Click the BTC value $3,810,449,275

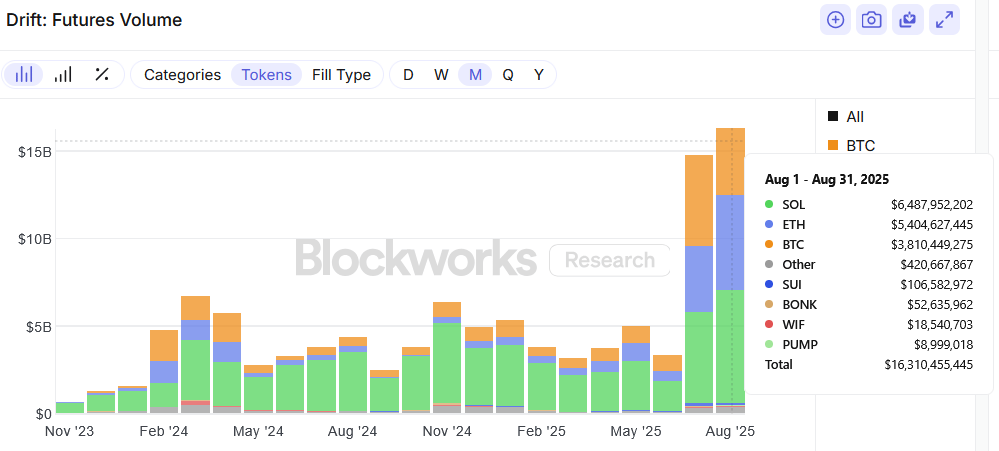[932, 245]
